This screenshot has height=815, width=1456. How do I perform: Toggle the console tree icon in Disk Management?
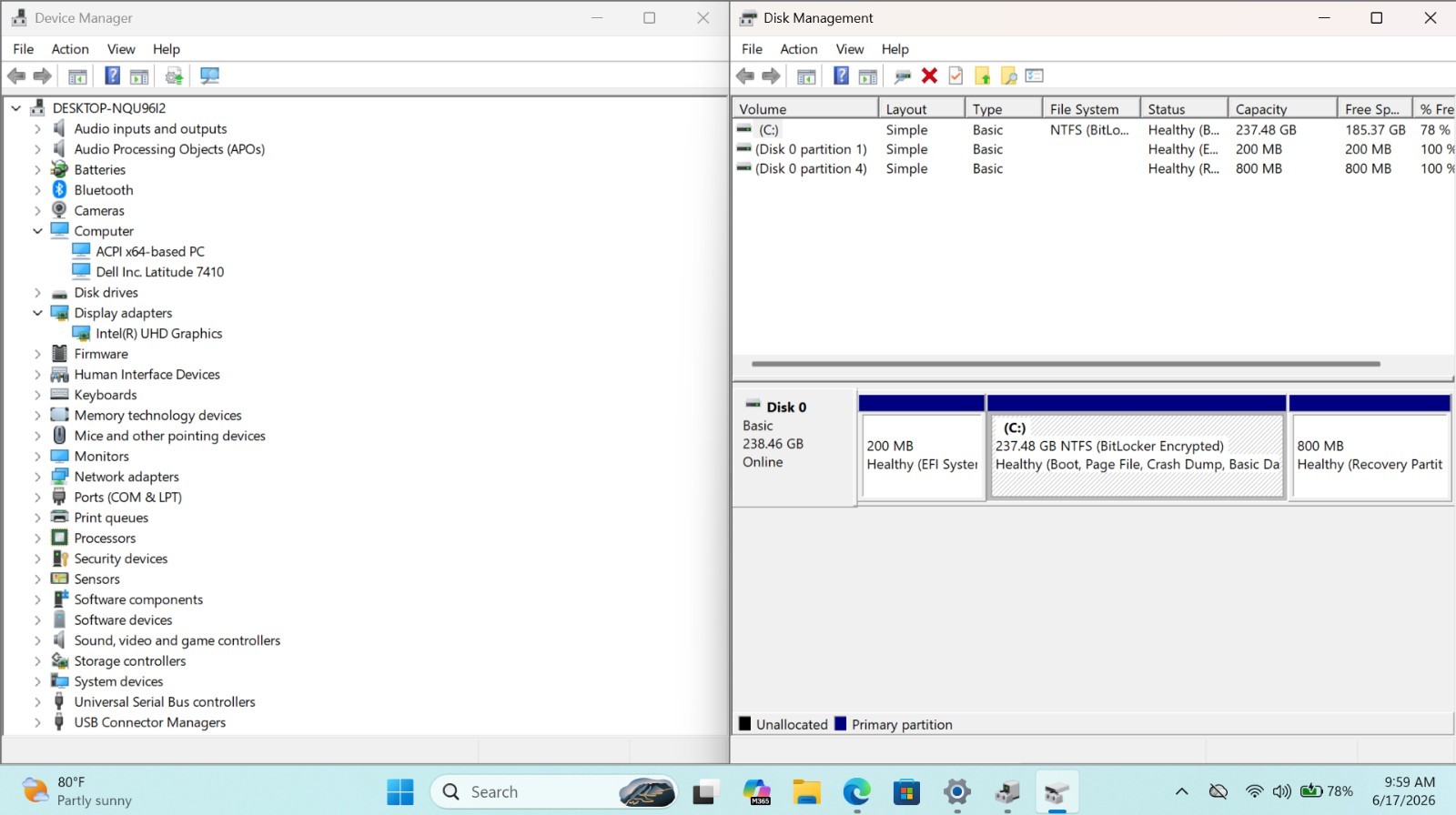click(807, 76)
